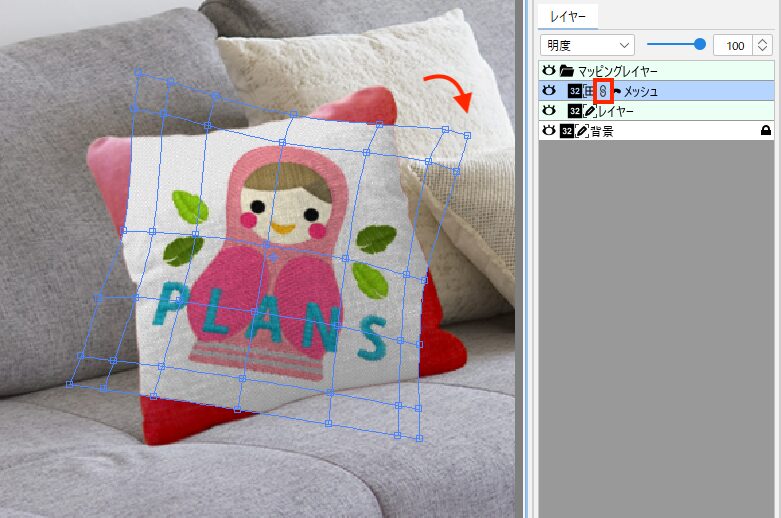Viewport: 781px width, 518px height.
Task: Click the opacity stepper arrows
Action: [x=762, y=45]
